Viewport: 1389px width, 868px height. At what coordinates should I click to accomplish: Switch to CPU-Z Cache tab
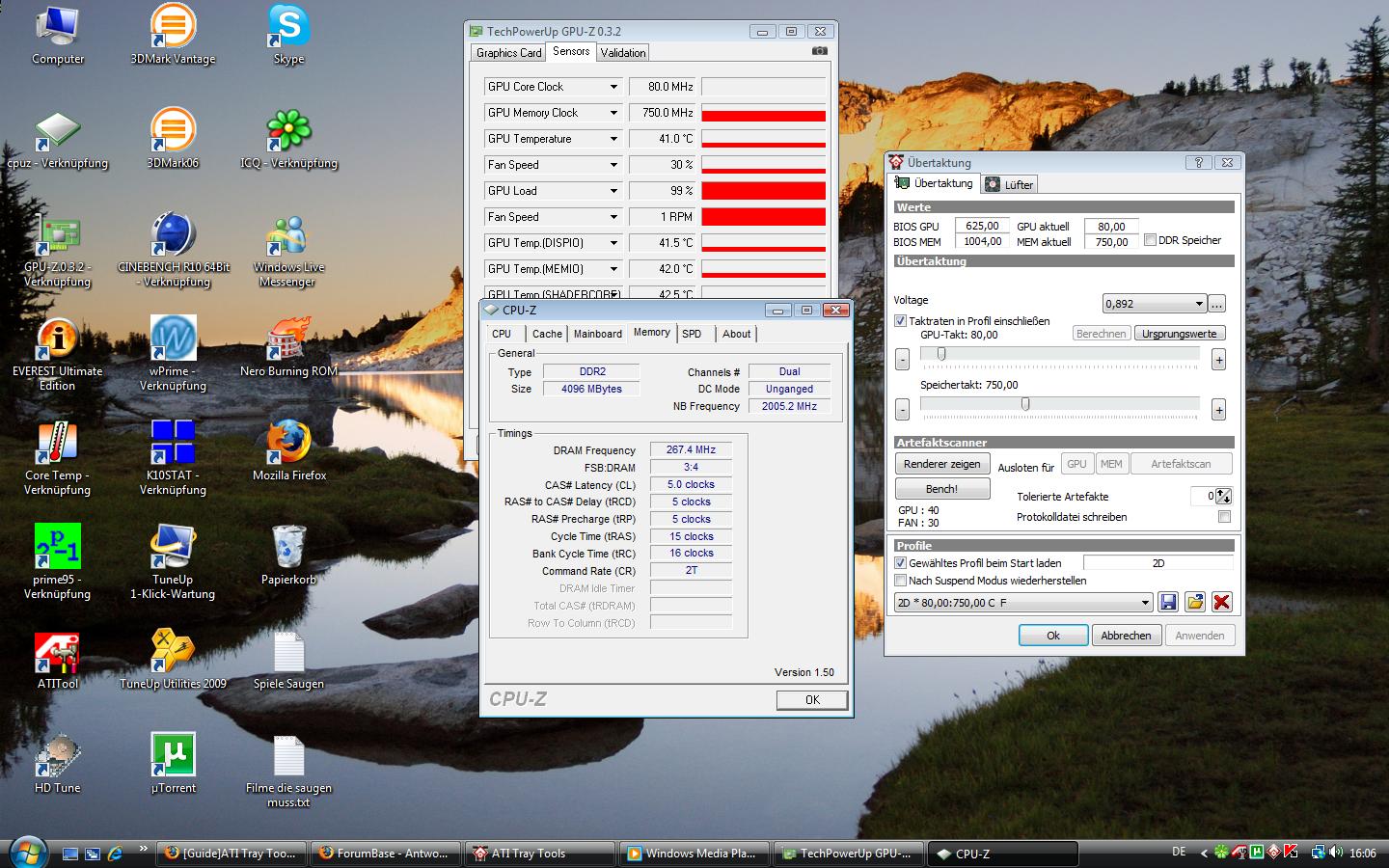pyautogui.click(x=547, y=334)
